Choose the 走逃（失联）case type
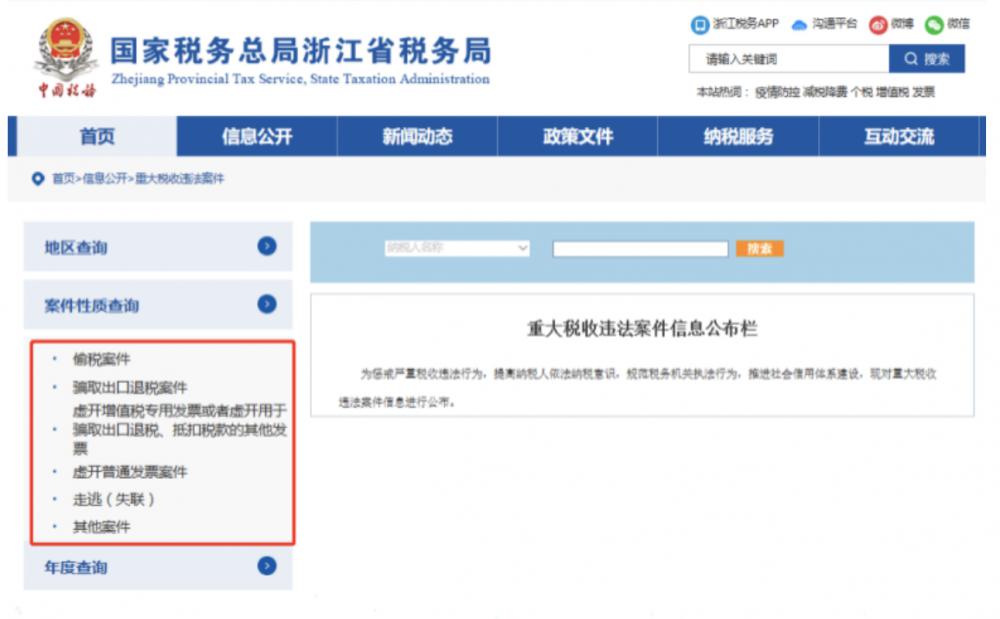The width and height of the screenshot is (1000, 619). click(114, 499)
